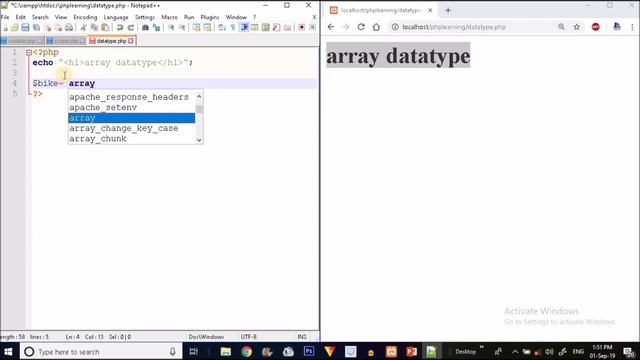
Task: Open Find with the binoculars icon
Action: point(145,28)
